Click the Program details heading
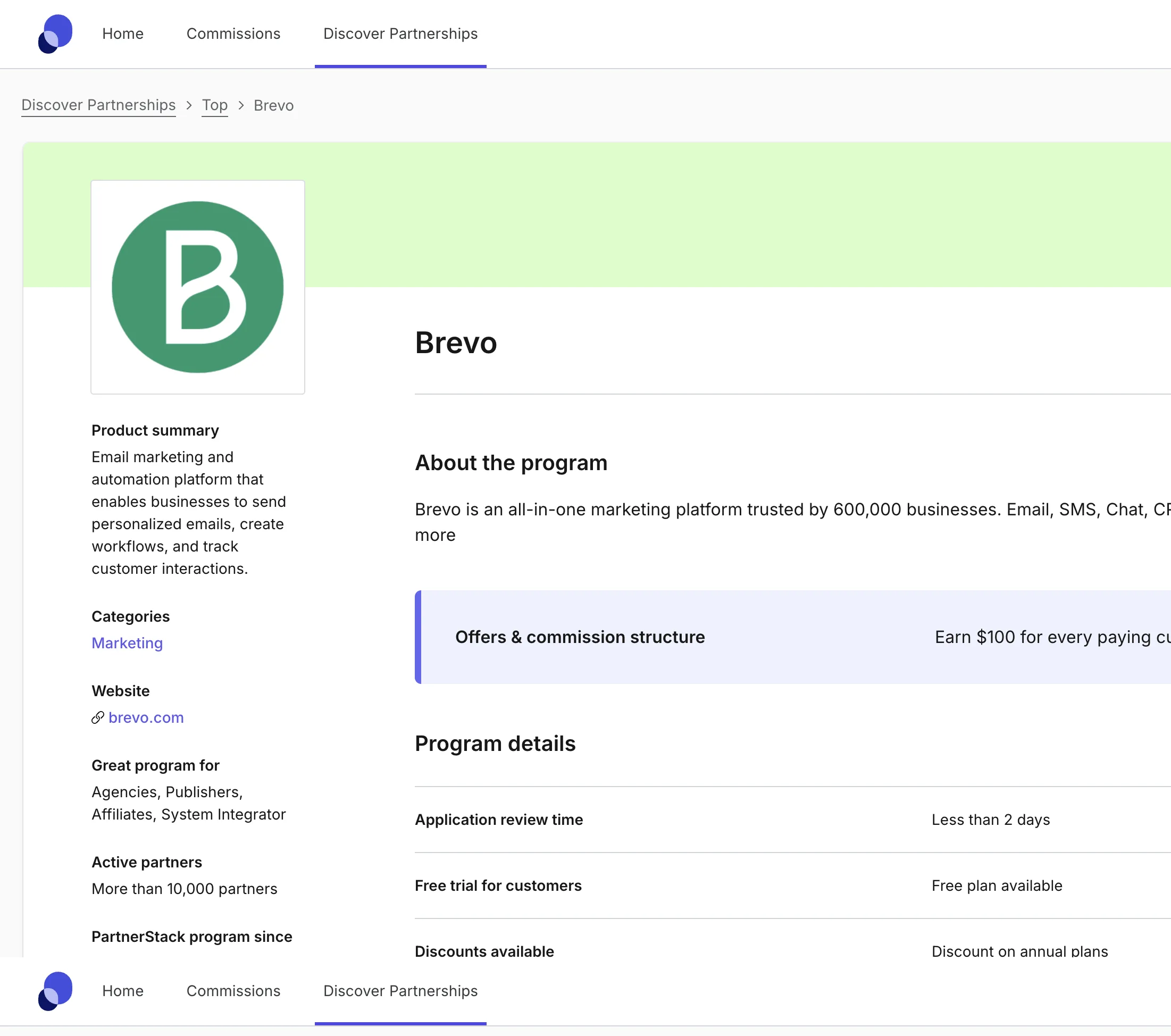Image resolution: width=1171 pixels, height=1036 pixels. (495, 743)
